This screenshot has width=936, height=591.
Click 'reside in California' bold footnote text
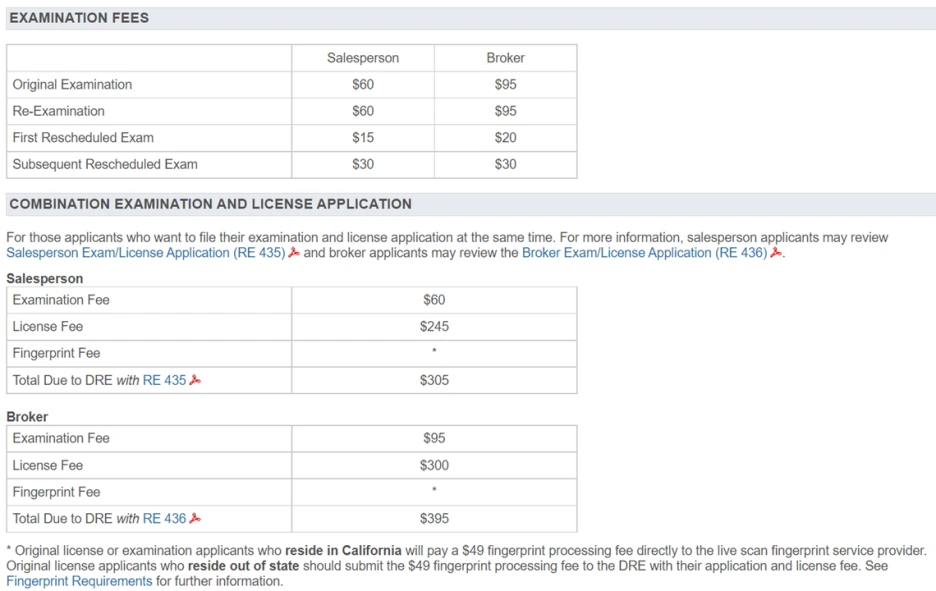343,550
